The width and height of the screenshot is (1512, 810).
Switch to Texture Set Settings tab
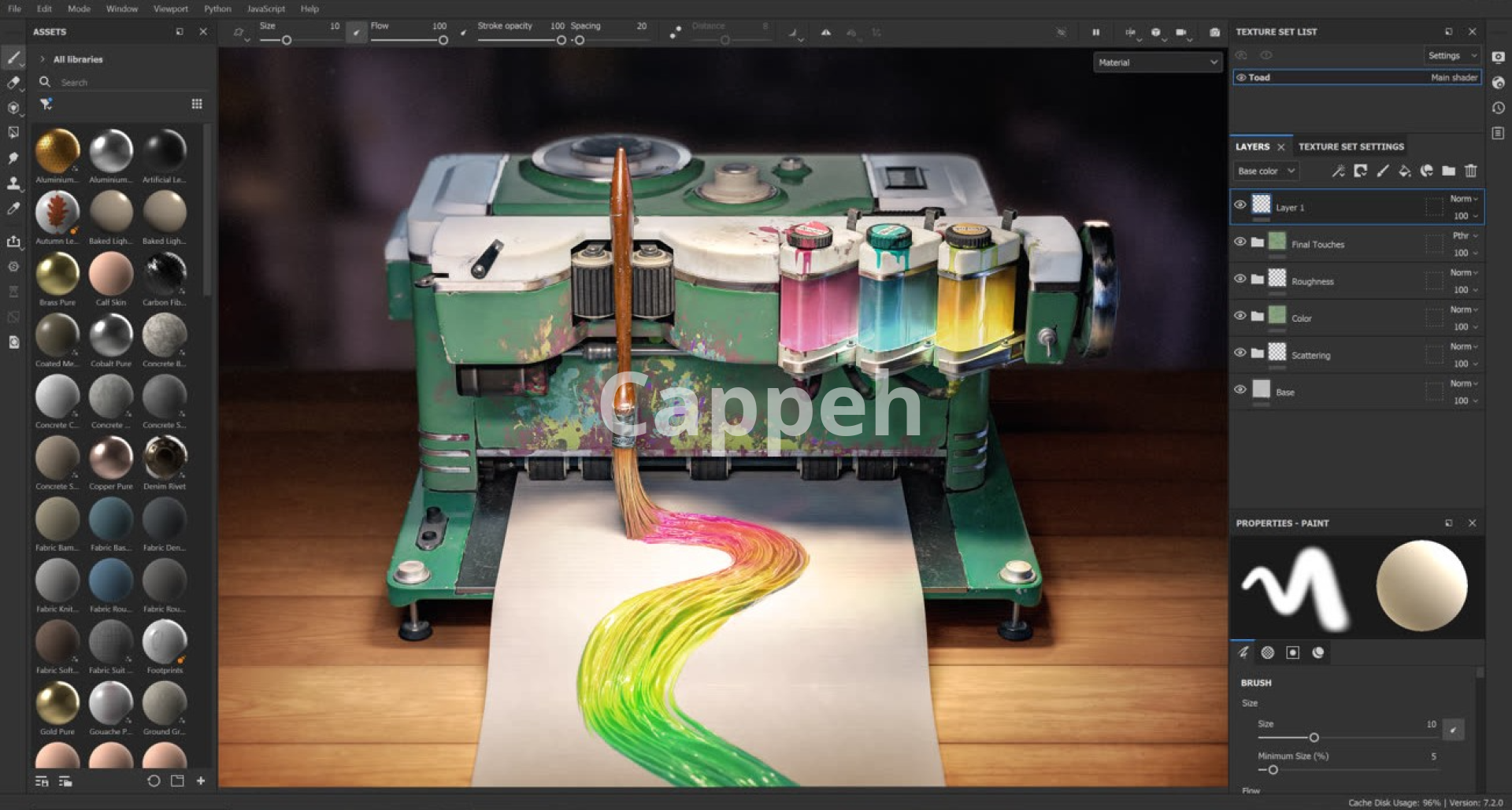point(1351,146)
